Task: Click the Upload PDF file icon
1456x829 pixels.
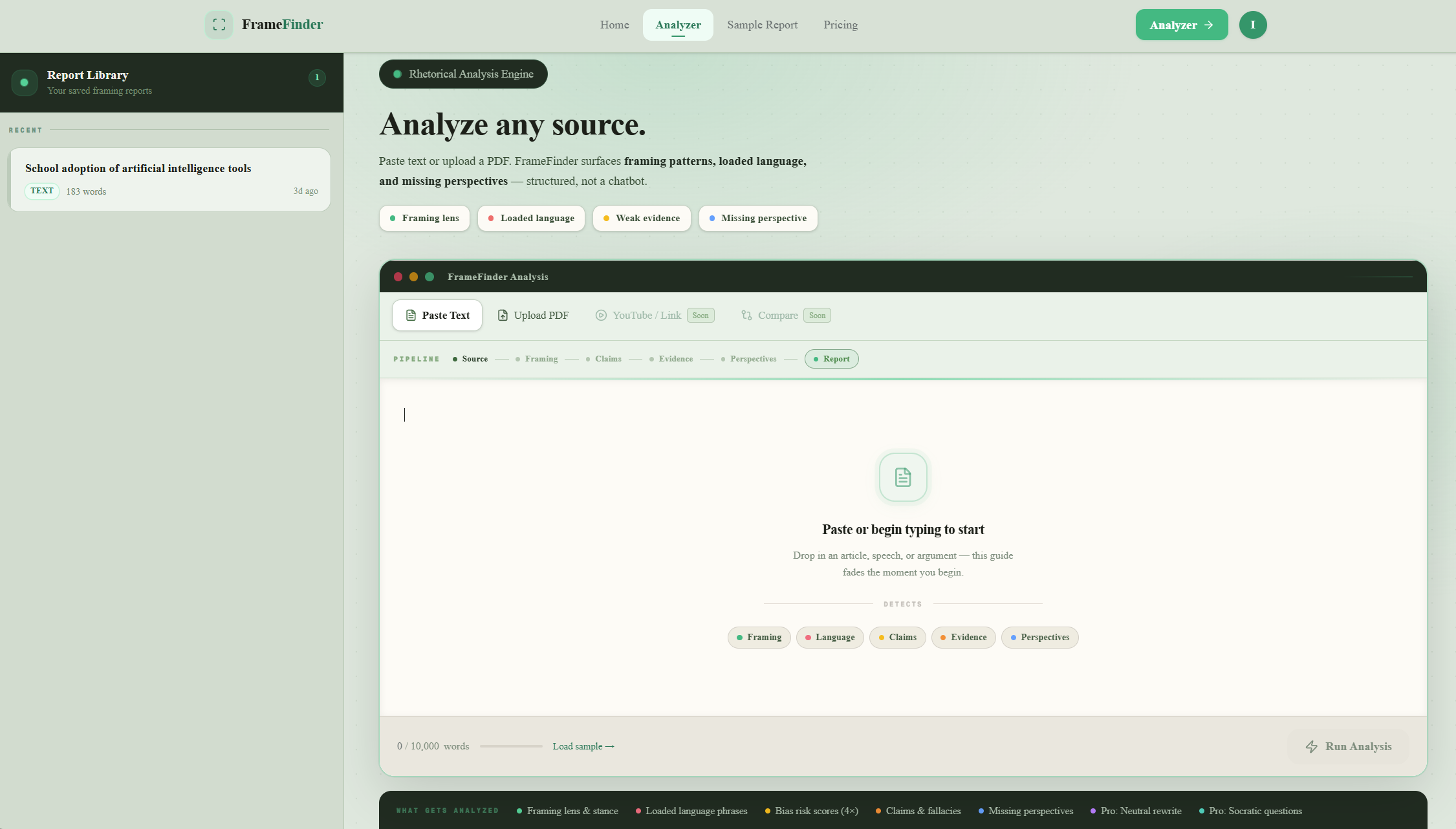Action: (x=503, y=316)
